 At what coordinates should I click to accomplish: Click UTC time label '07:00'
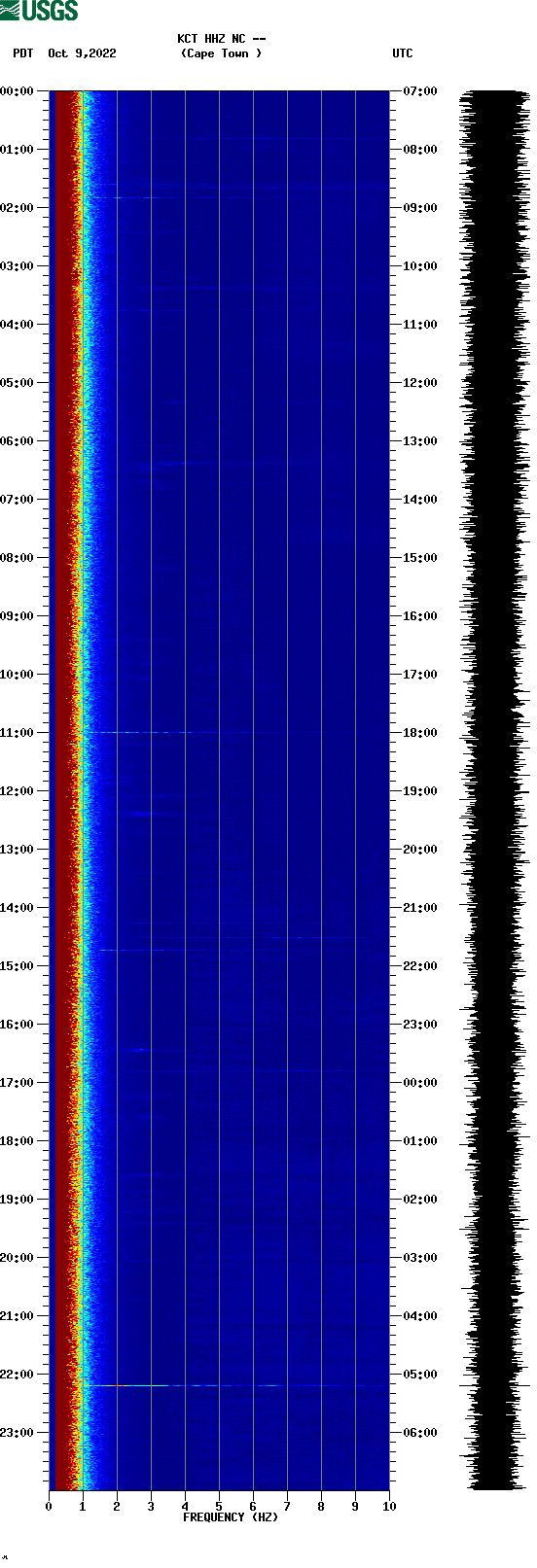[420, 91]
